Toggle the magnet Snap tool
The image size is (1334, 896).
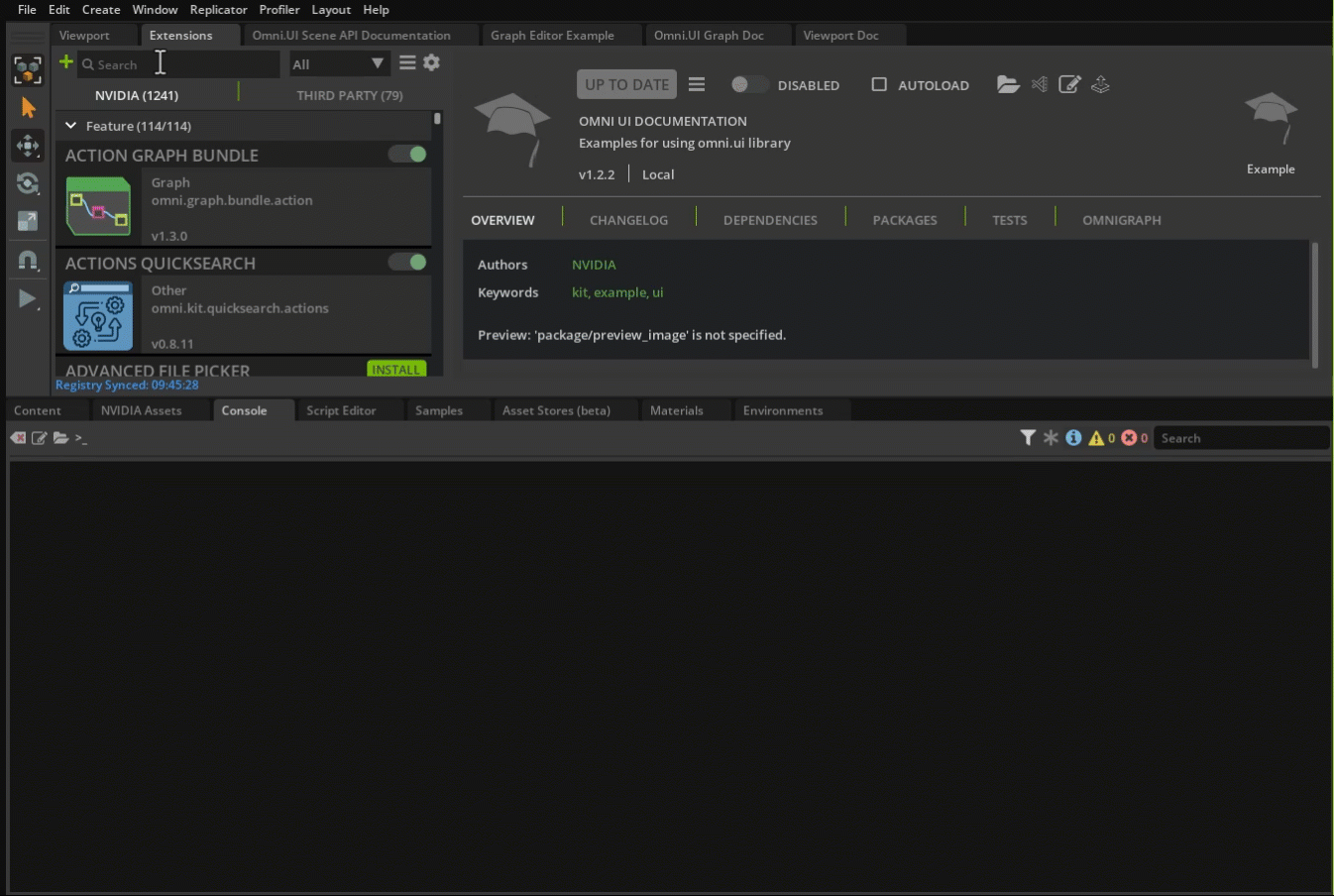[x=28, y=261]
